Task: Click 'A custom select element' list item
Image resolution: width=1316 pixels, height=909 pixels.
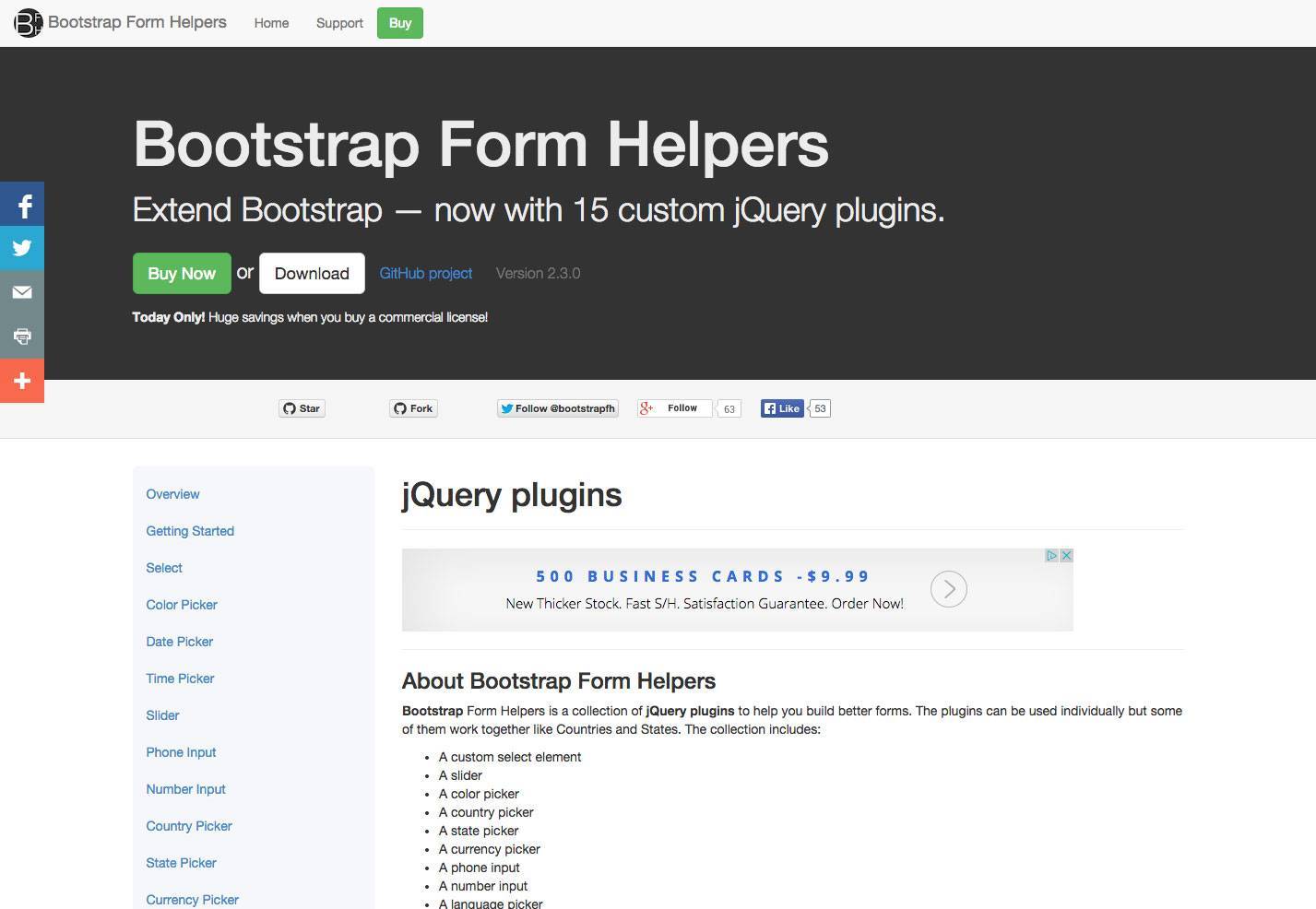Action: [510, 757]
